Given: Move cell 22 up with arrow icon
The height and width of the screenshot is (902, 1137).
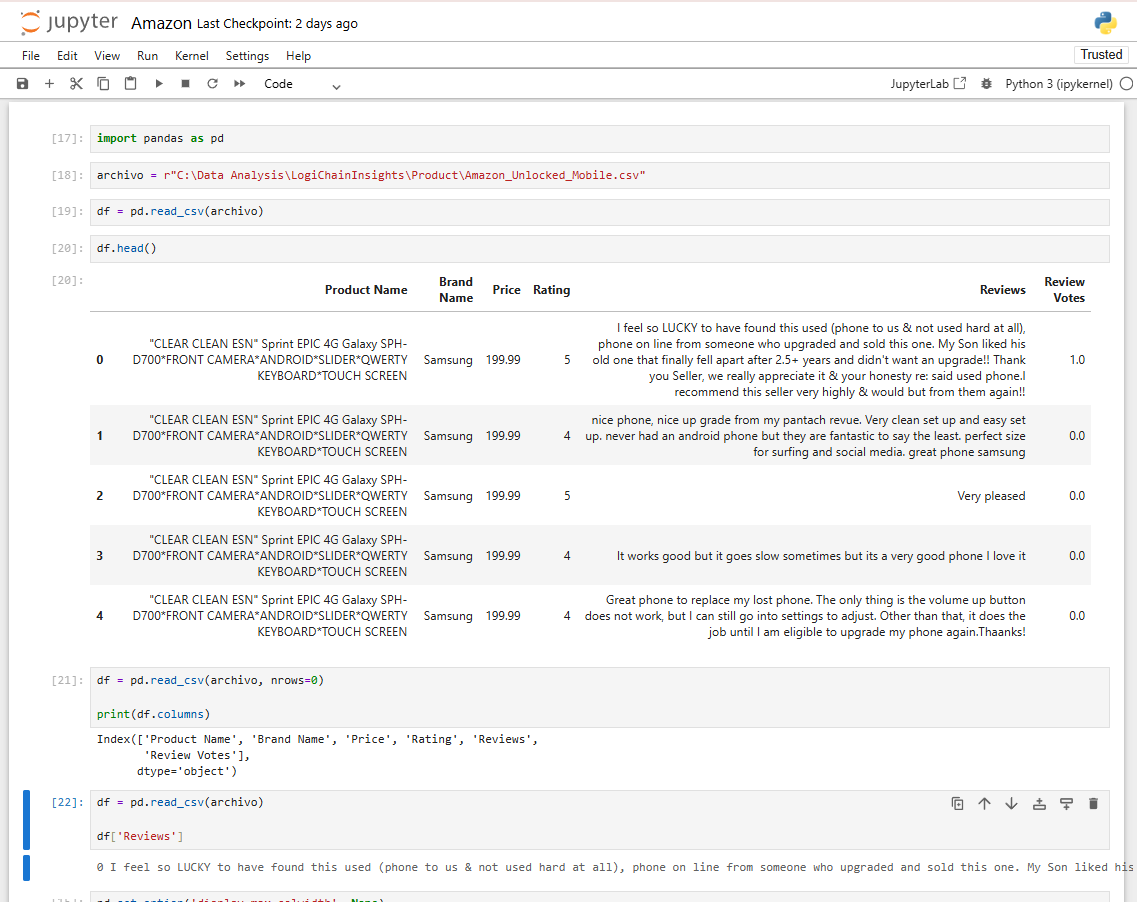Looking at the screenshot, I should coord(984,803).
